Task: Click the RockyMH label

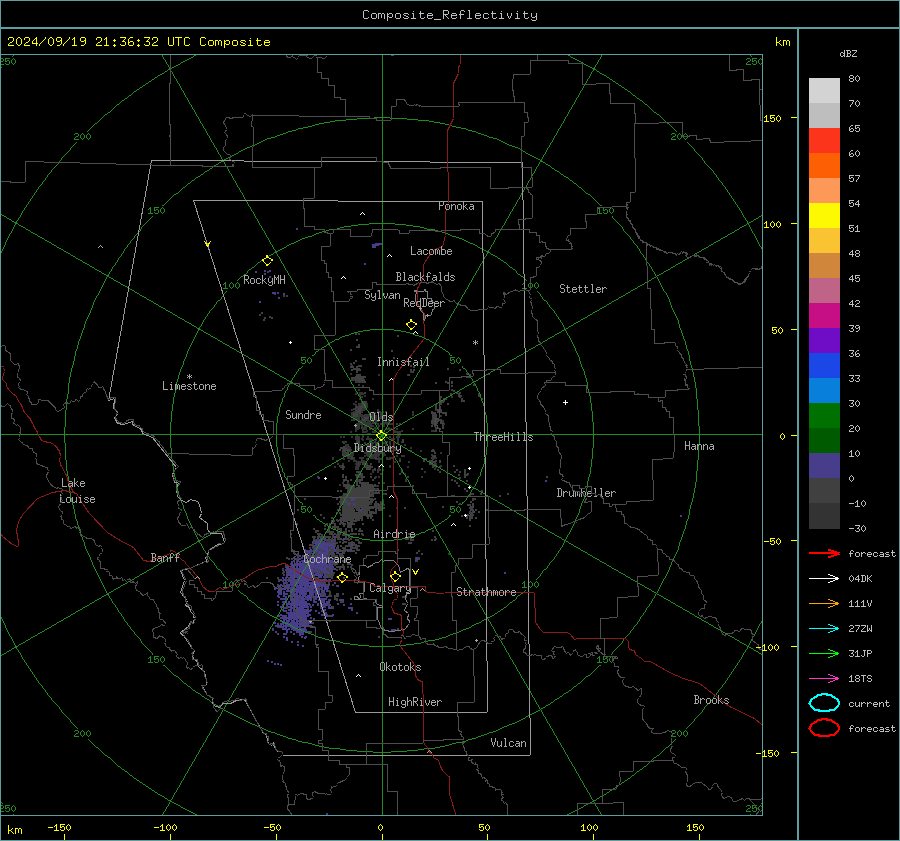Action: click(x=264, y=280)
